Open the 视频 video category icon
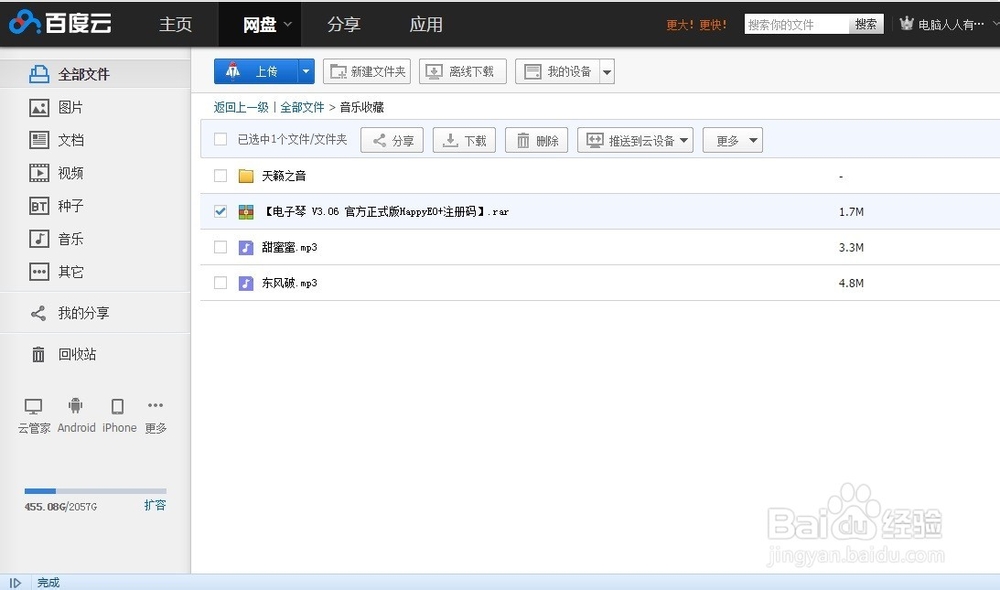Viewport: 1000px width, 590px height. click(x=39, y=173)
